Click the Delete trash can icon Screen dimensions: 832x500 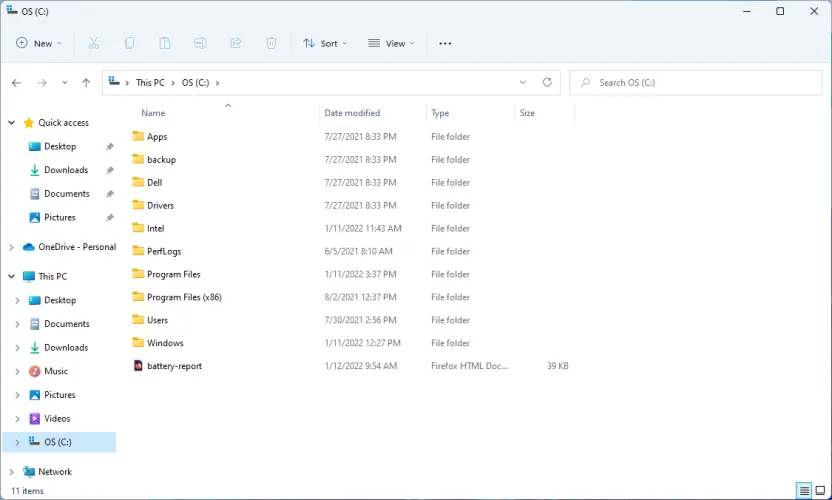tap(271, 43)
